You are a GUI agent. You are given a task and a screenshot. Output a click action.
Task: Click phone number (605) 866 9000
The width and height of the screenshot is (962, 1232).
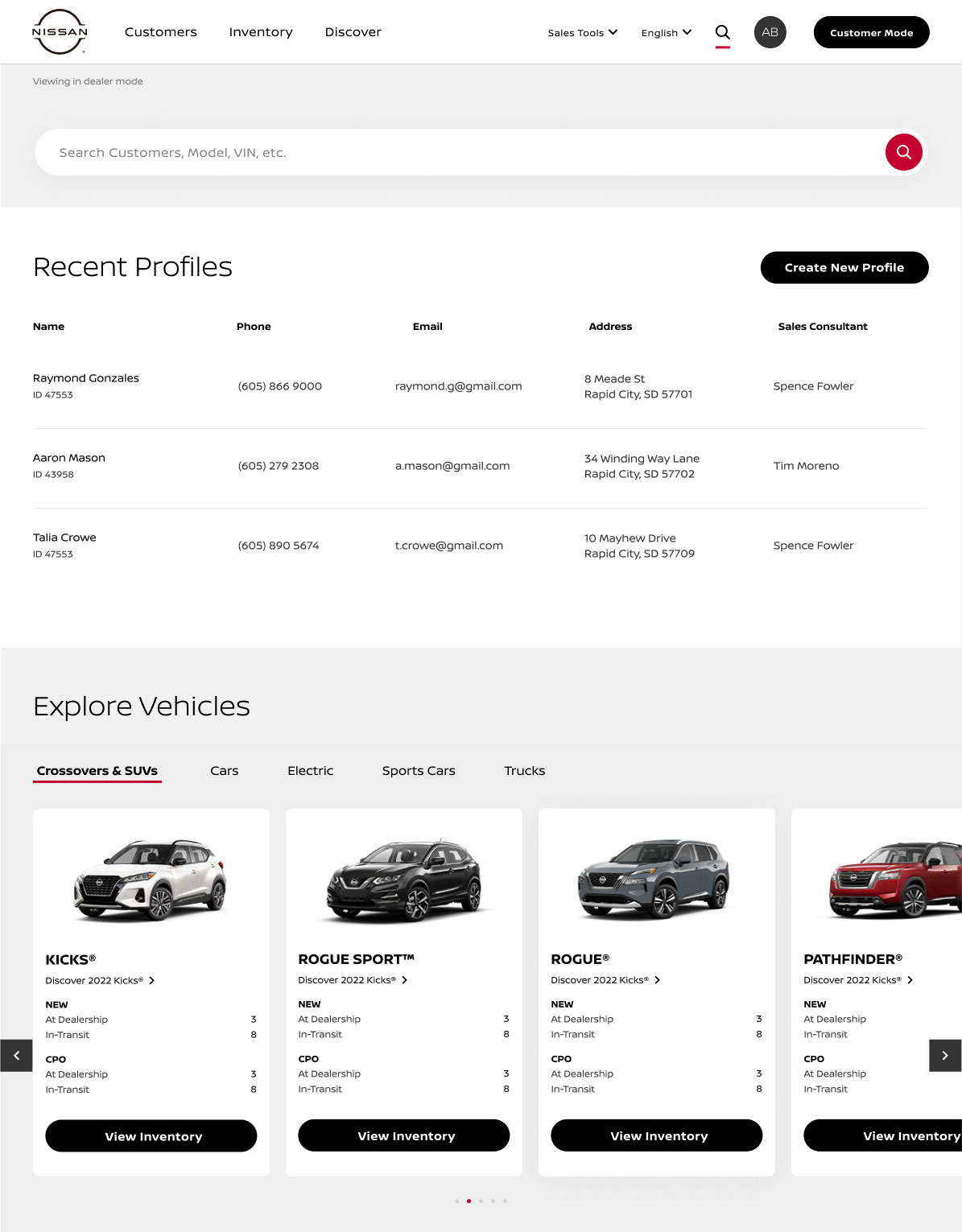tap(279, 385)
